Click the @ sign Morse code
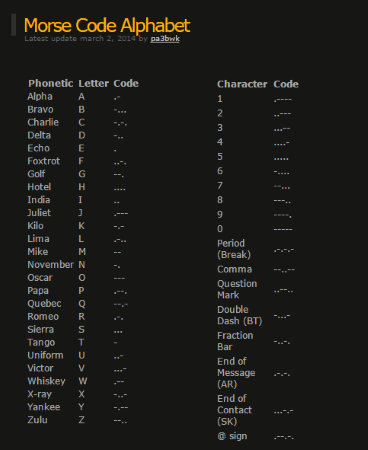368x450 pixels. [284, 437]
